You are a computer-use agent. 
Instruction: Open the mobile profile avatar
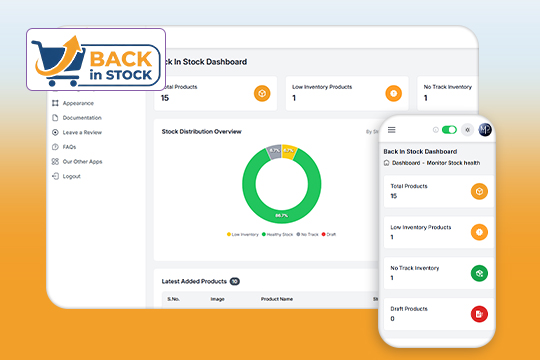pos(485,130)
